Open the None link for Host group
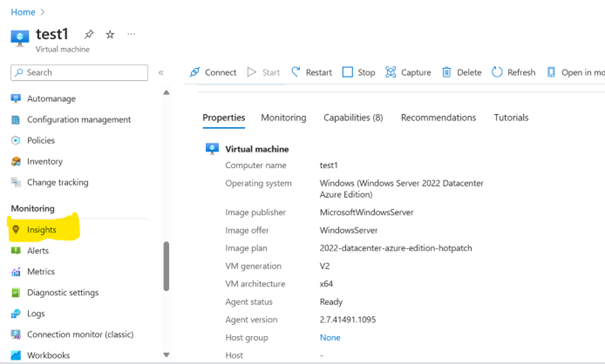Image resolution: width=605 pixels, height=364 pixels. coord(330,338)
